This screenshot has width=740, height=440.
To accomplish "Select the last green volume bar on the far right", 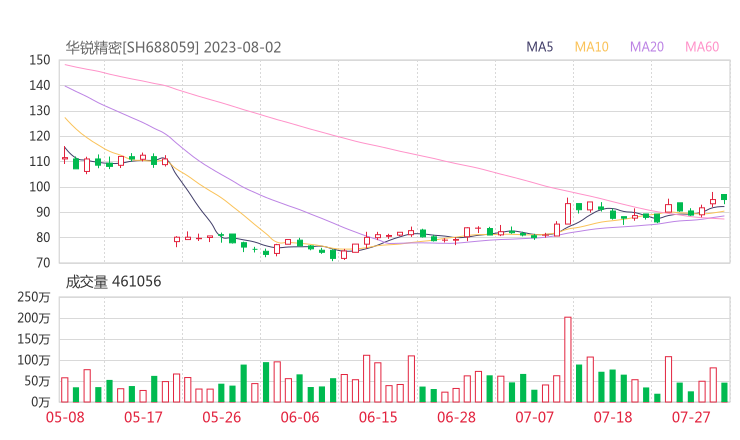I will [x=724, y=393].
